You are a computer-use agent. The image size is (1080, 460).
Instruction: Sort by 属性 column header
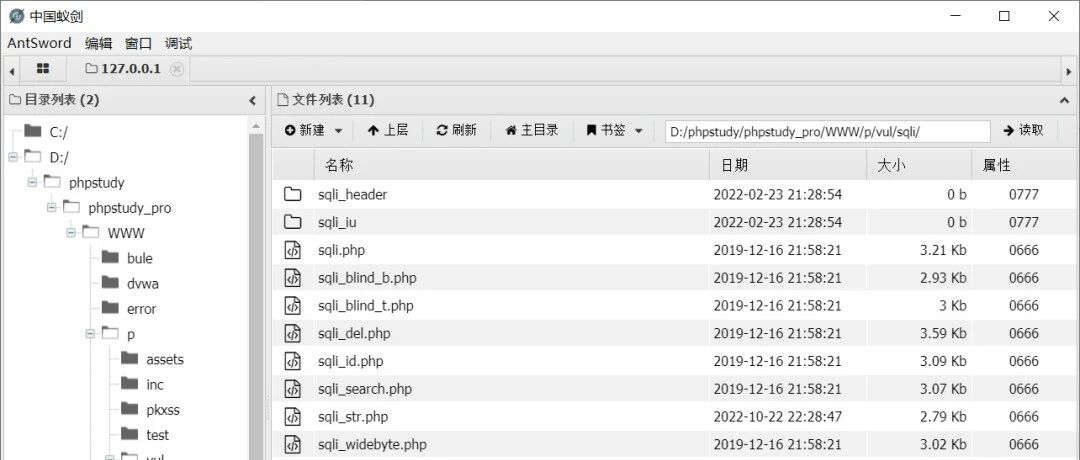click(1024, 165)
